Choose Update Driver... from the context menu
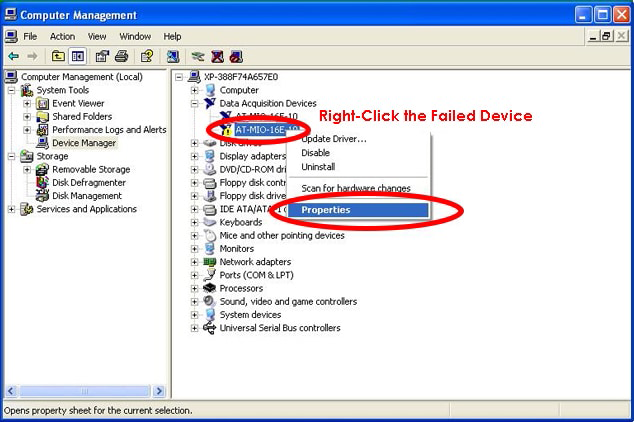The image size is (634, 422). (x=359, y=139)
